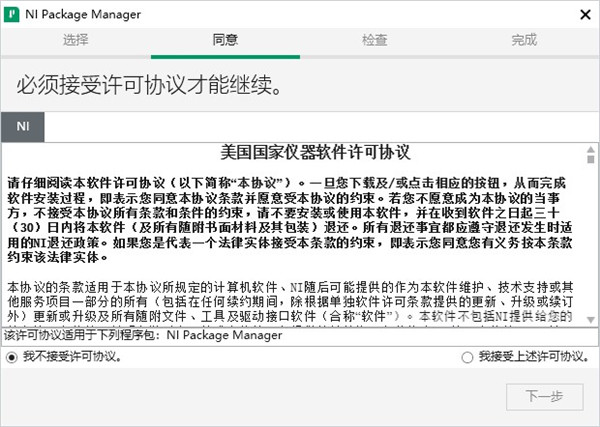Screen dimensions: 600x427
Task: Click the line 该许可协议适用于下列程序包: NI Package Manager
Action: click(143, 335)
